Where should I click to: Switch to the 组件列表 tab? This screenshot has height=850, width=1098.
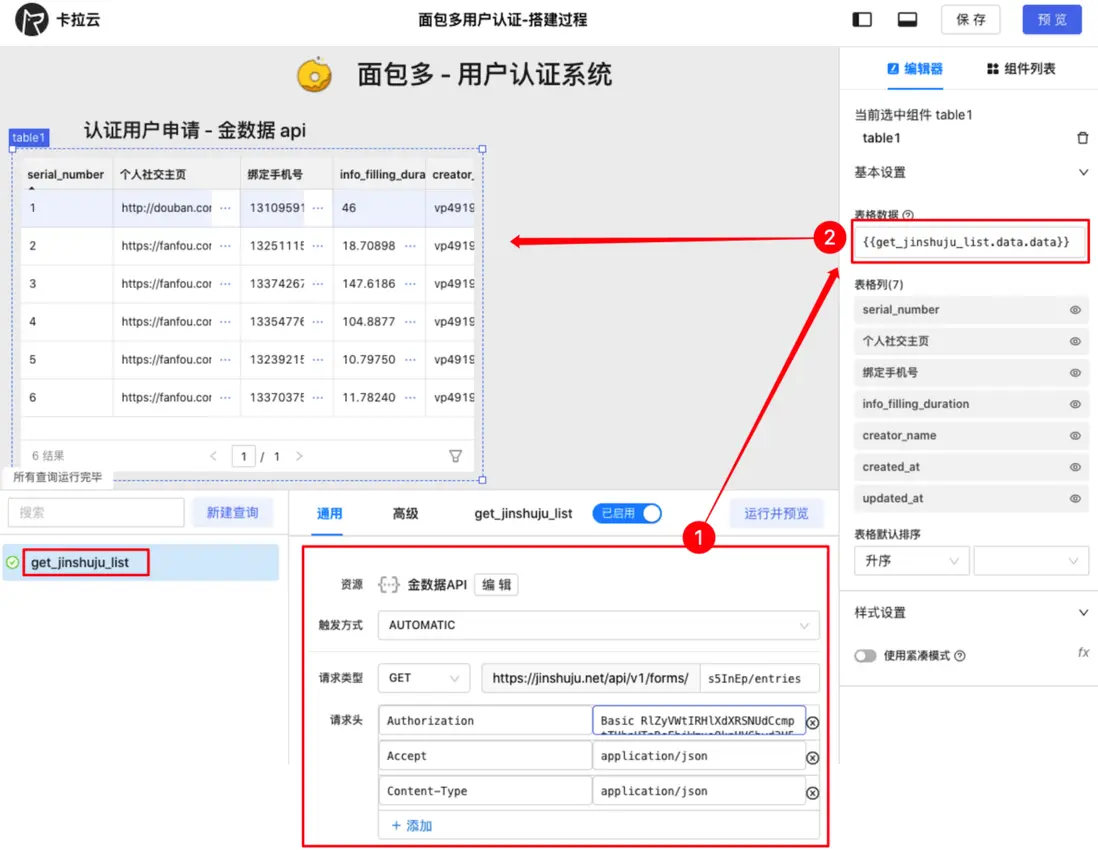pos(1020,69)
